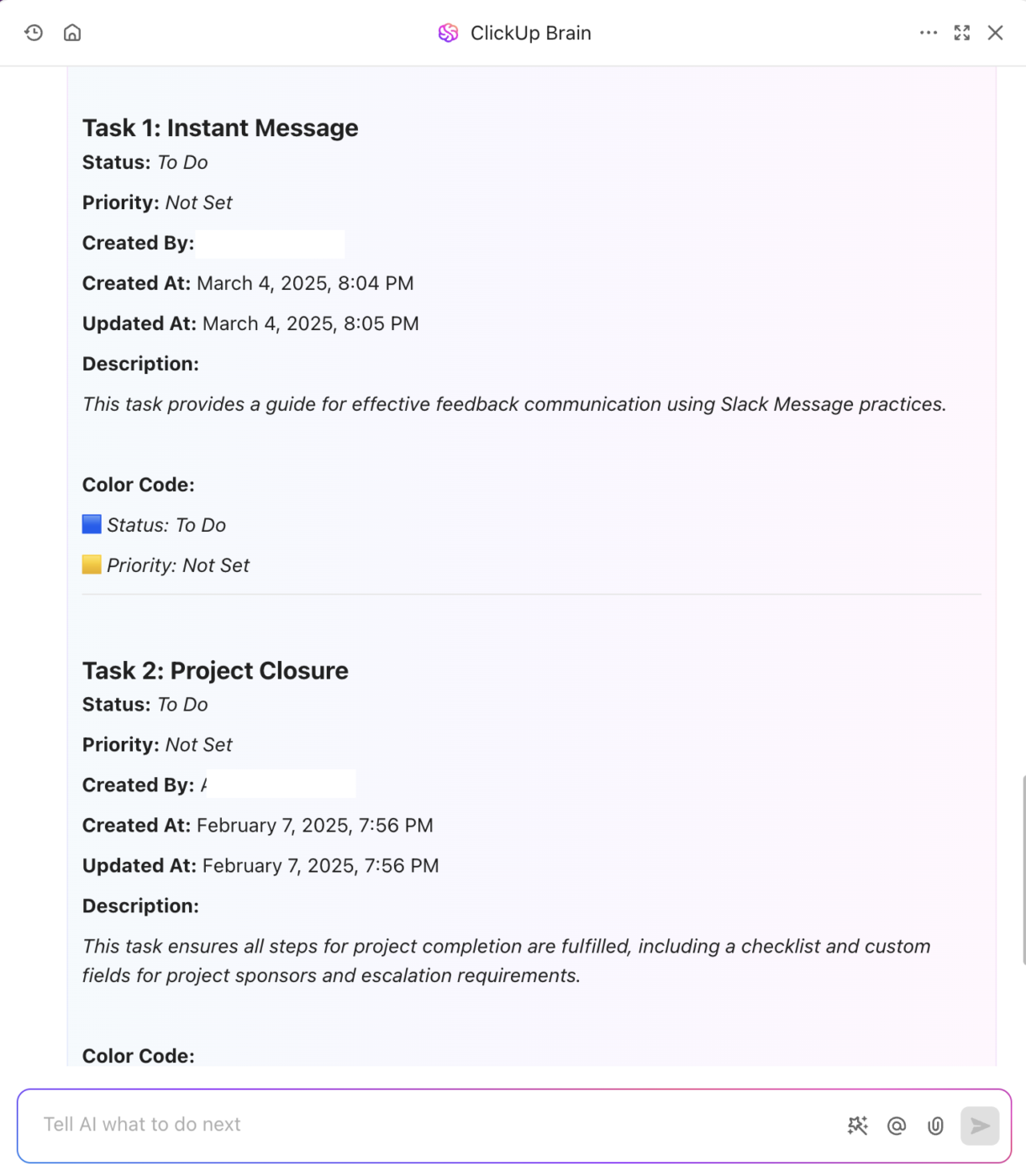Insert a mention with @ icon

(897, 1126)
